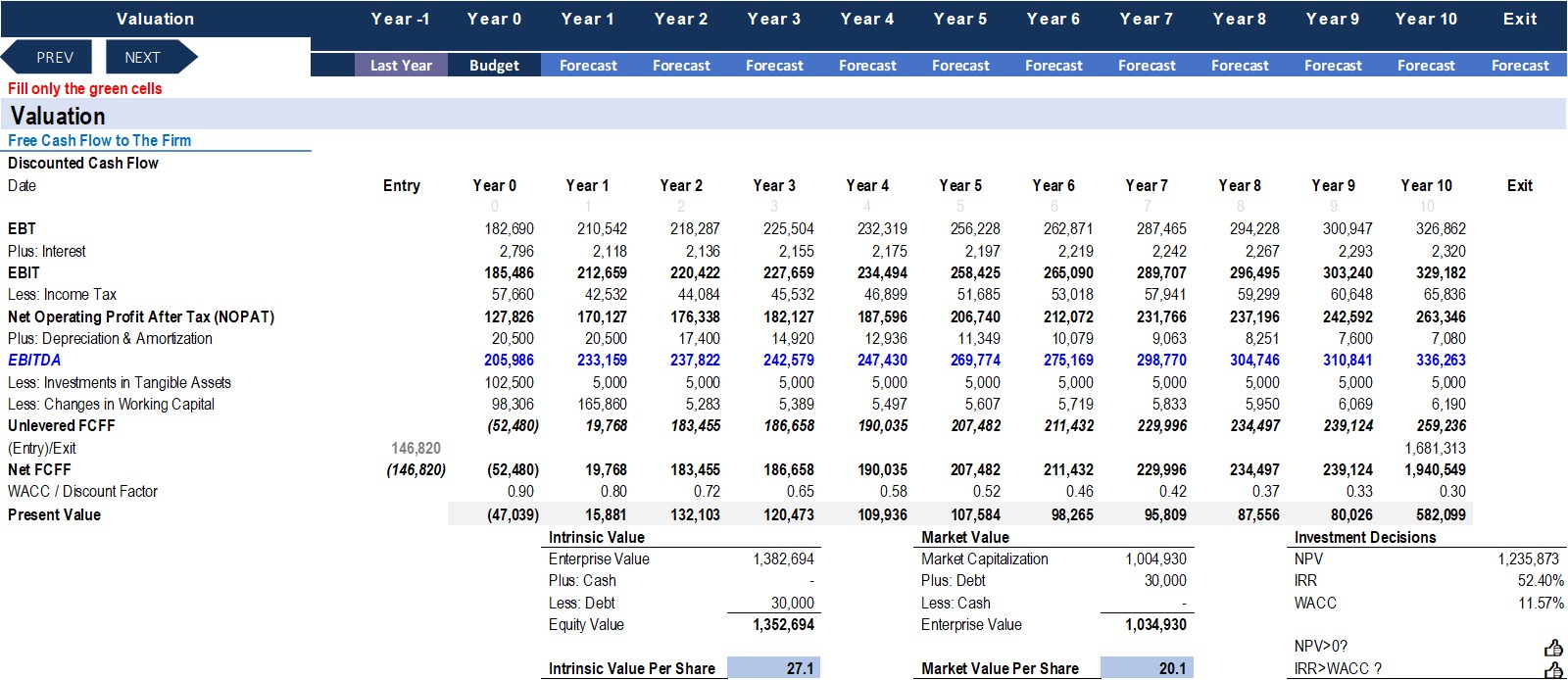Click the IRR>WACC thumbs-up icon
This screenshot has height=680, width=1568.
point(1553,669)
